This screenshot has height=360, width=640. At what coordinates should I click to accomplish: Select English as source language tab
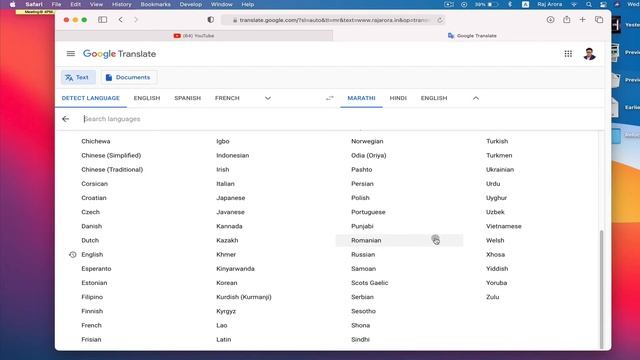[147, 98]
